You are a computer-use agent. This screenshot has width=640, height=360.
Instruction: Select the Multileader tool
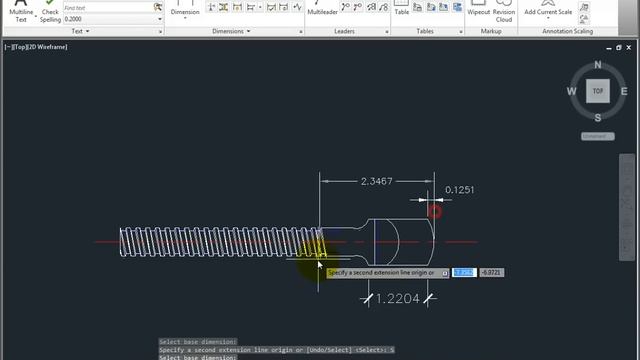point(322,8)
